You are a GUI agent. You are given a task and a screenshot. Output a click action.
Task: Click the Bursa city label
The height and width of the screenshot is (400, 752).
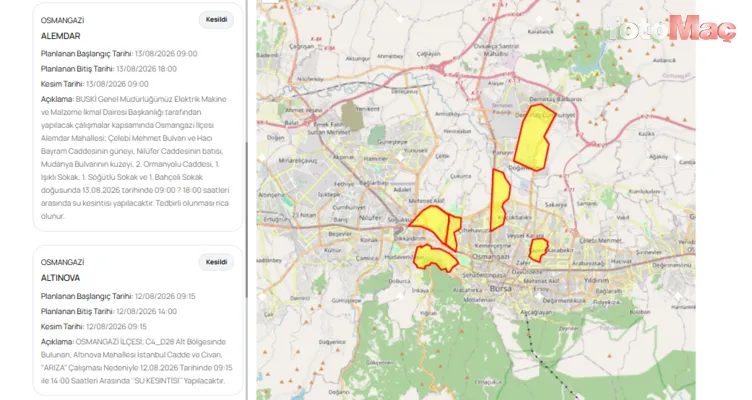[501, 289]
